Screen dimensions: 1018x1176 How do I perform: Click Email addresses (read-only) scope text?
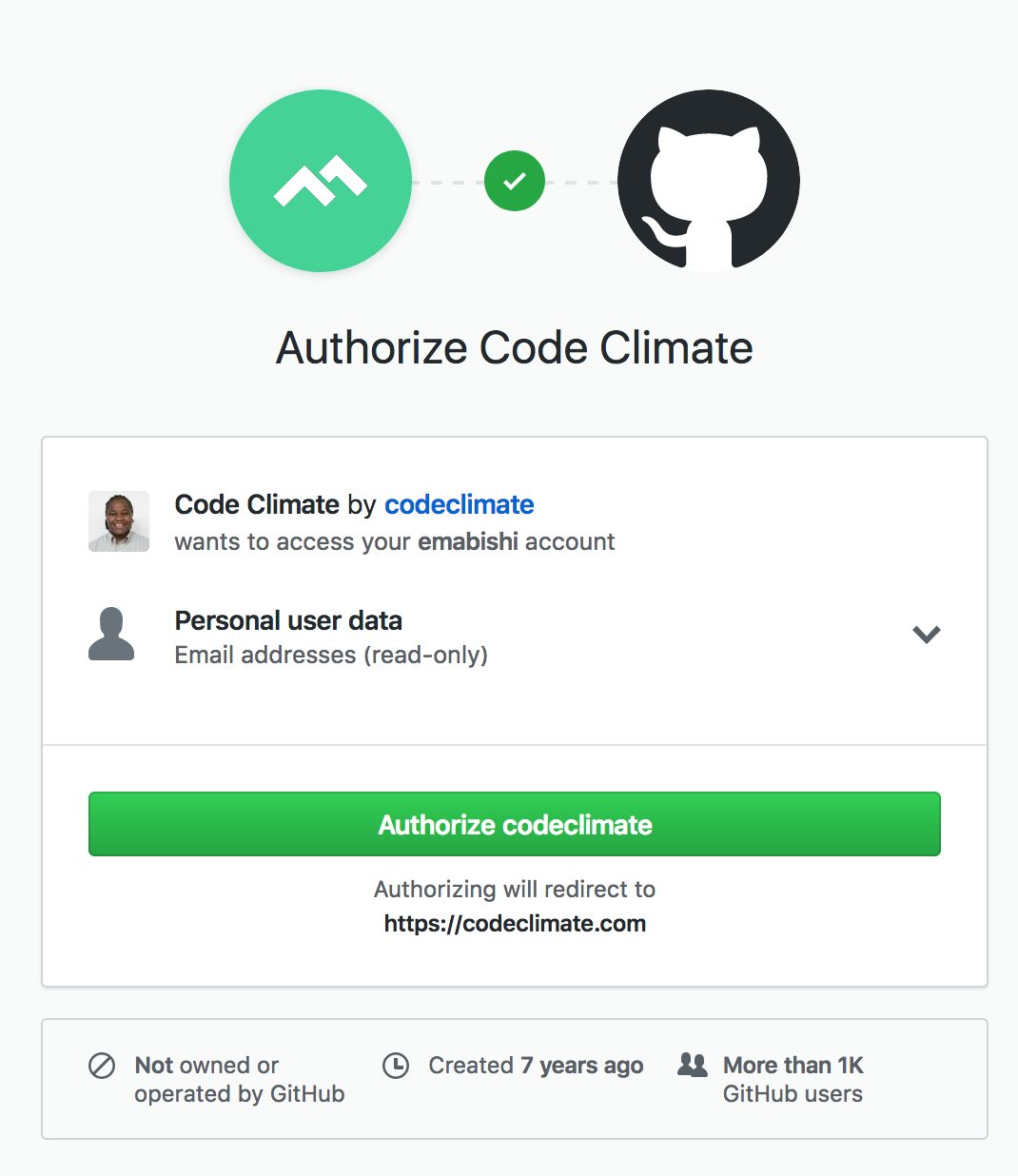coord(331,656)
